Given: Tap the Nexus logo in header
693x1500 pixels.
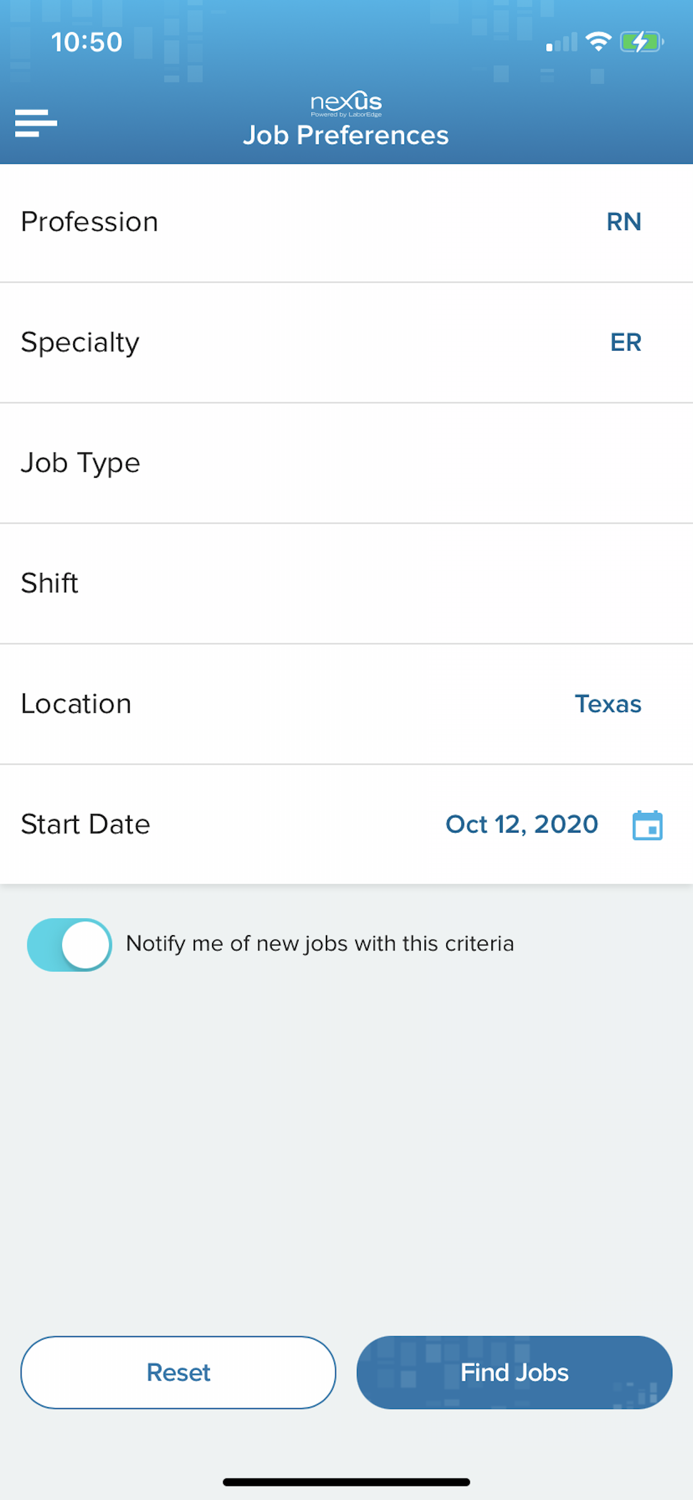Looking at the screenshot, I should tap(346, 104).
